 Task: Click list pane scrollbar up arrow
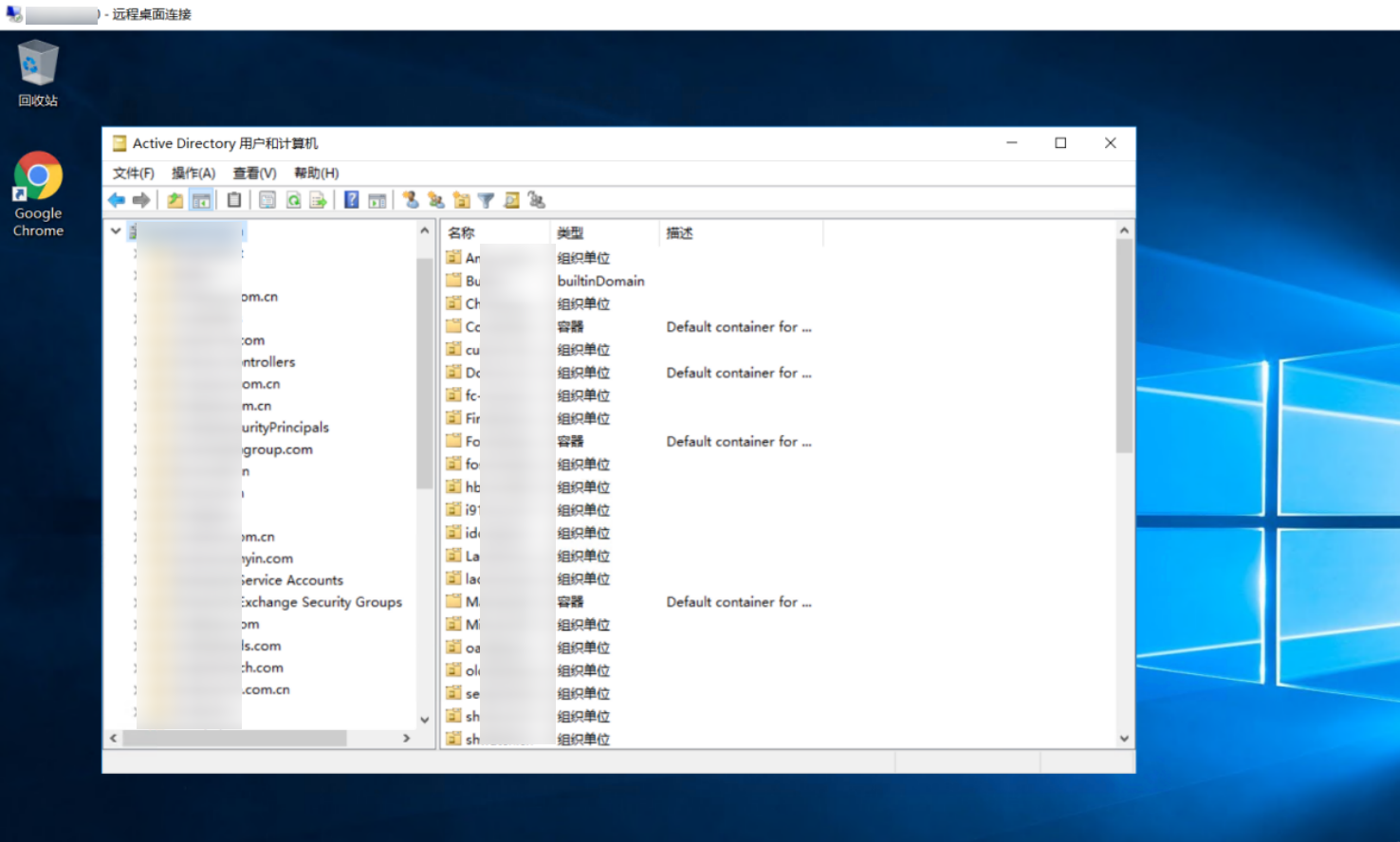[x=1124, y=230]
